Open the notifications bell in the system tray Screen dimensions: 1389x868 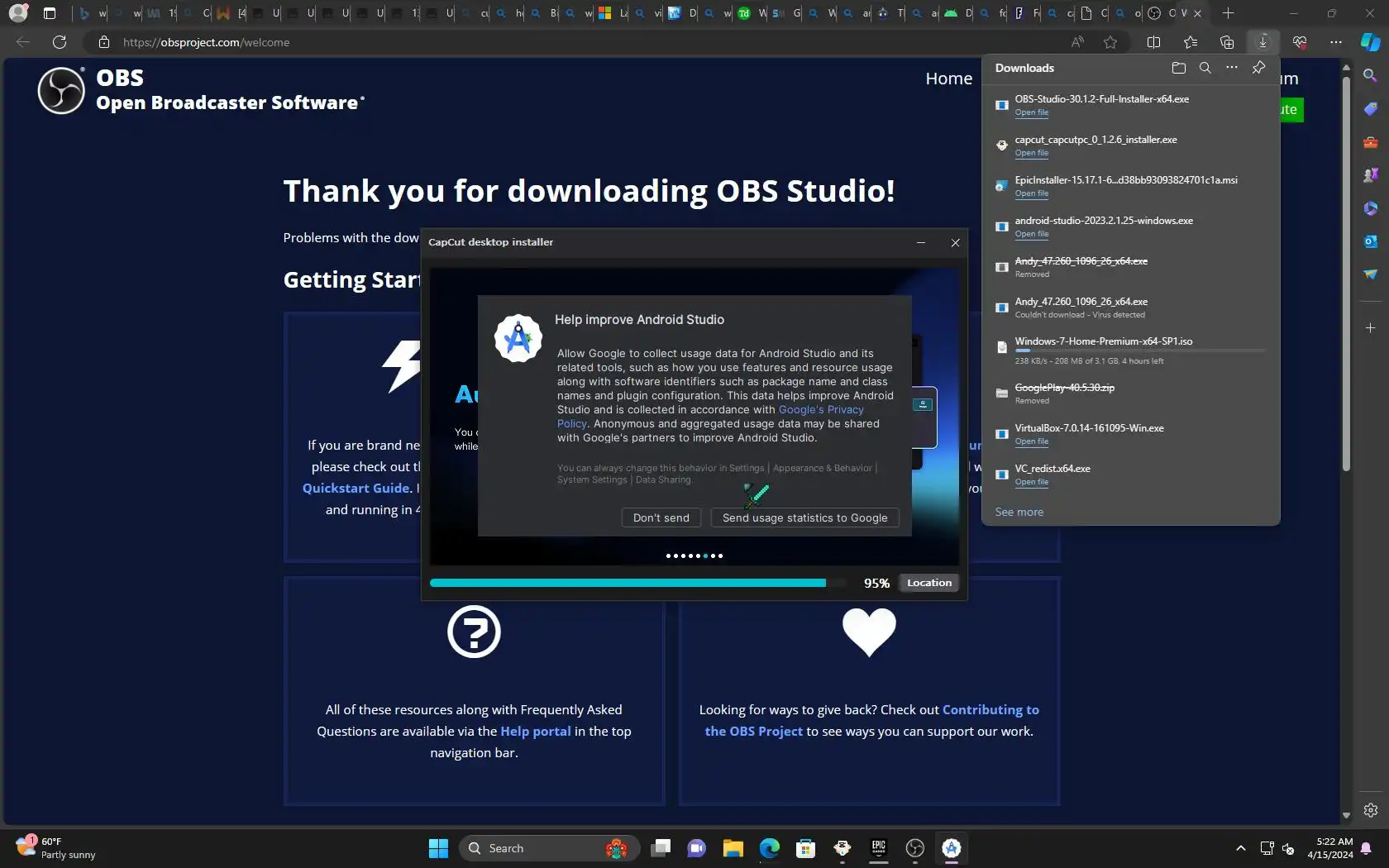click(x=1366, y=848)
